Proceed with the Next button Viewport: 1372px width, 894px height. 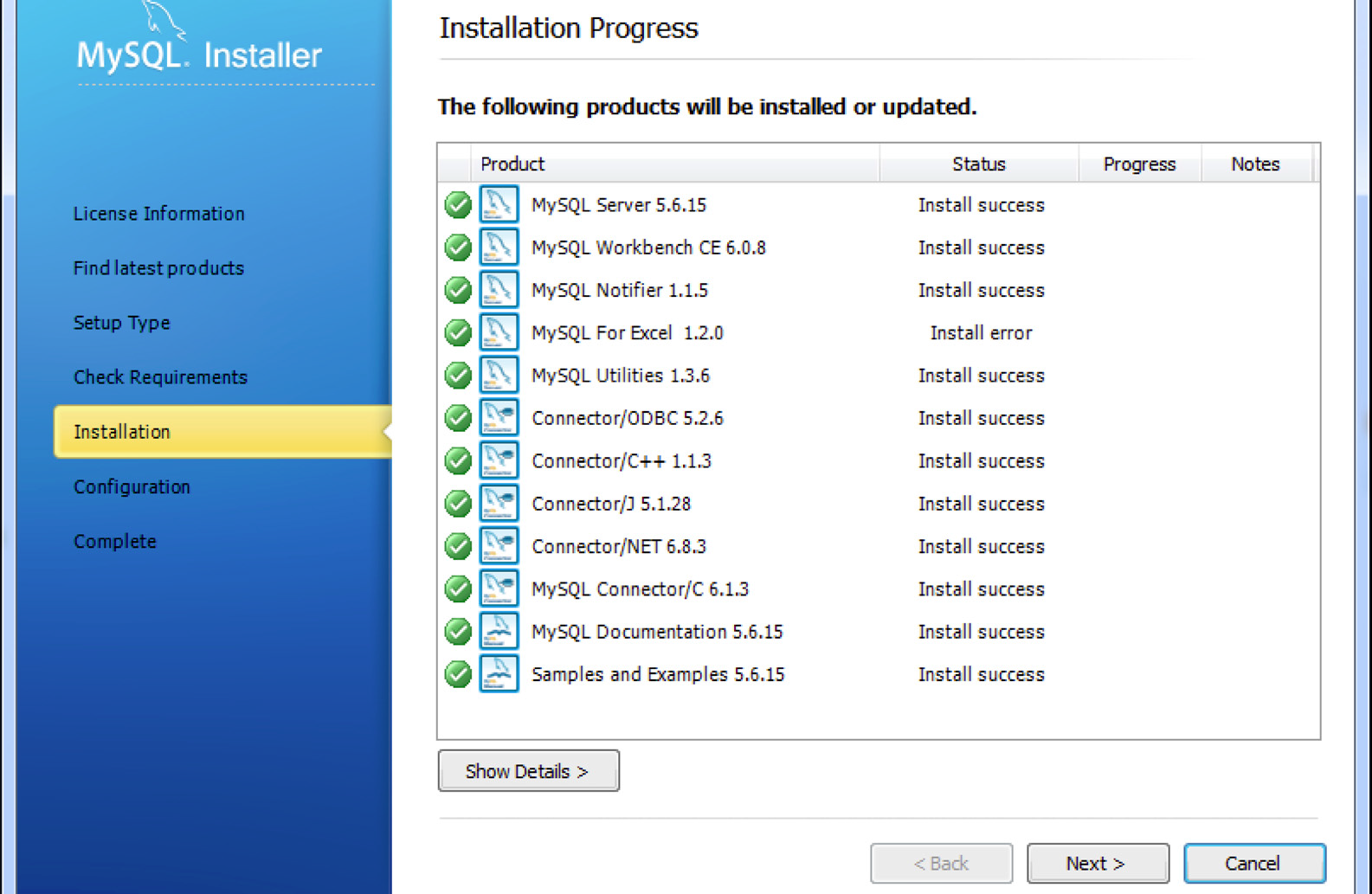[1097, 863]
